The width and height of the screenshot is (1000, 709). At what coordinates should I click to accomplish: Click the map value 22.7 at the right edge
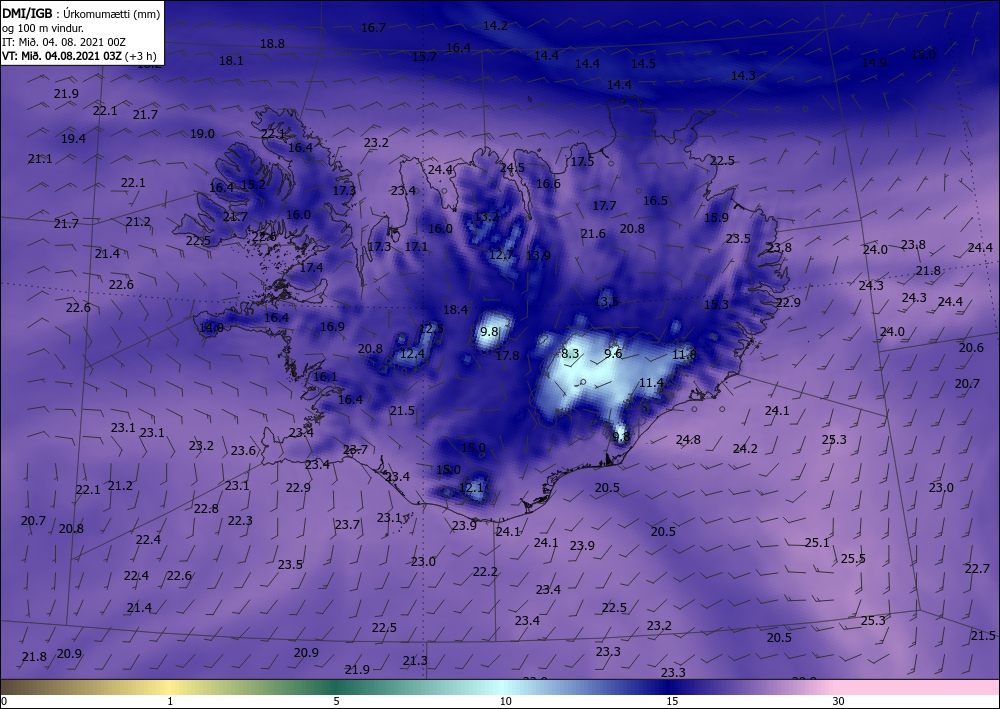[977, 568]
